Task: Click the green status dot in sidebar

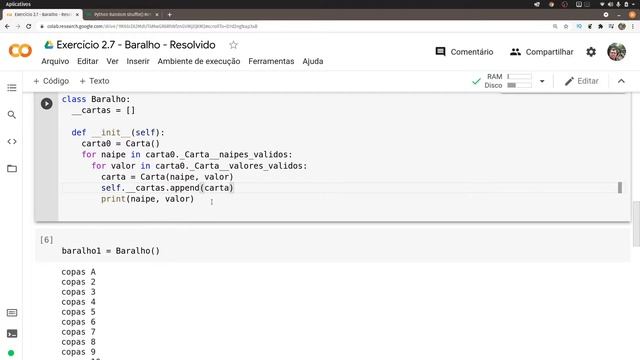Action: coord(11,353)
